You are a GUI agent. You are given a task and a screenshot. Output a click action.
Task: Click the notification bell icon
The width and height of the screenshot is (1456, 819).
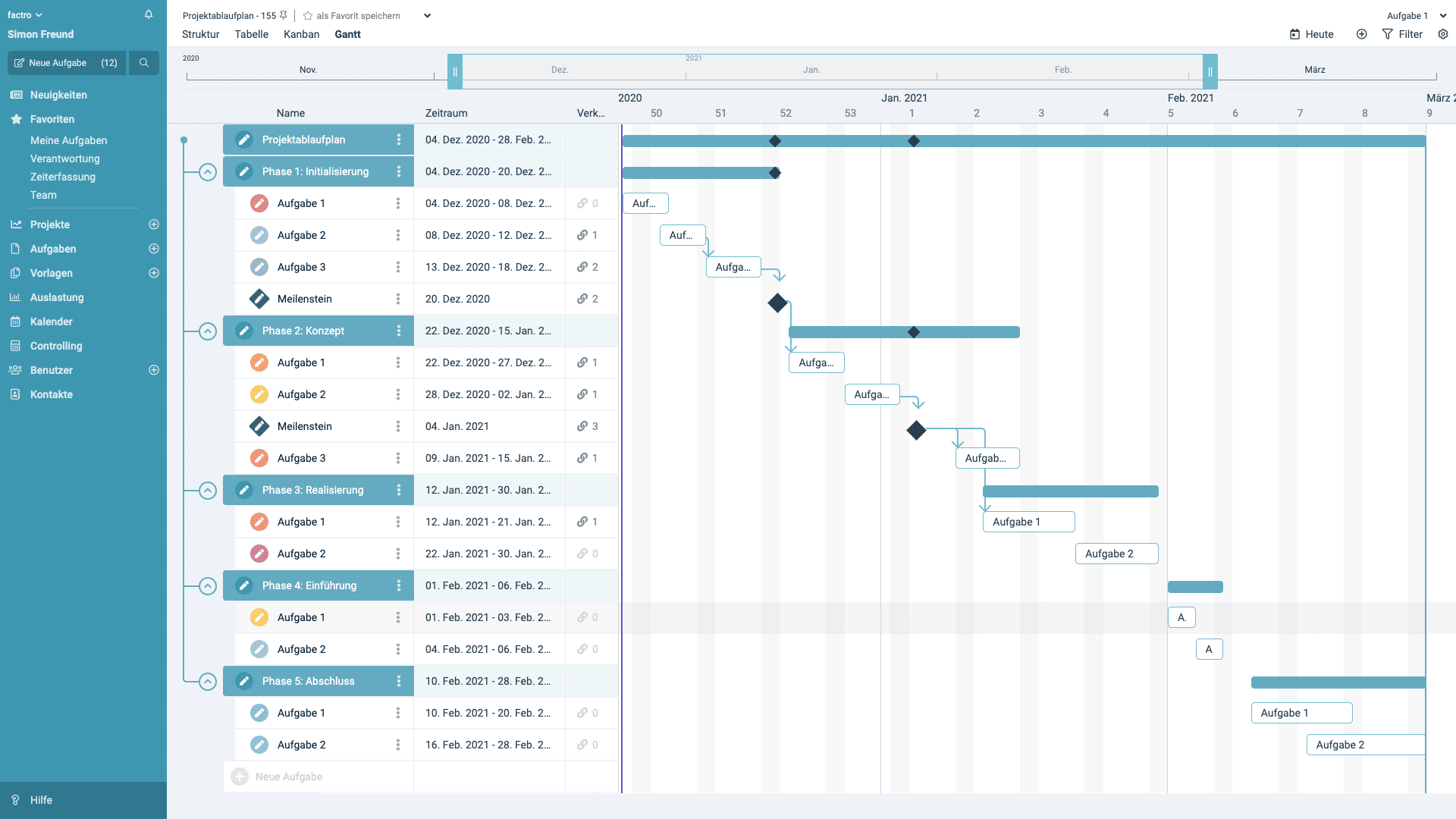point(149,14)
